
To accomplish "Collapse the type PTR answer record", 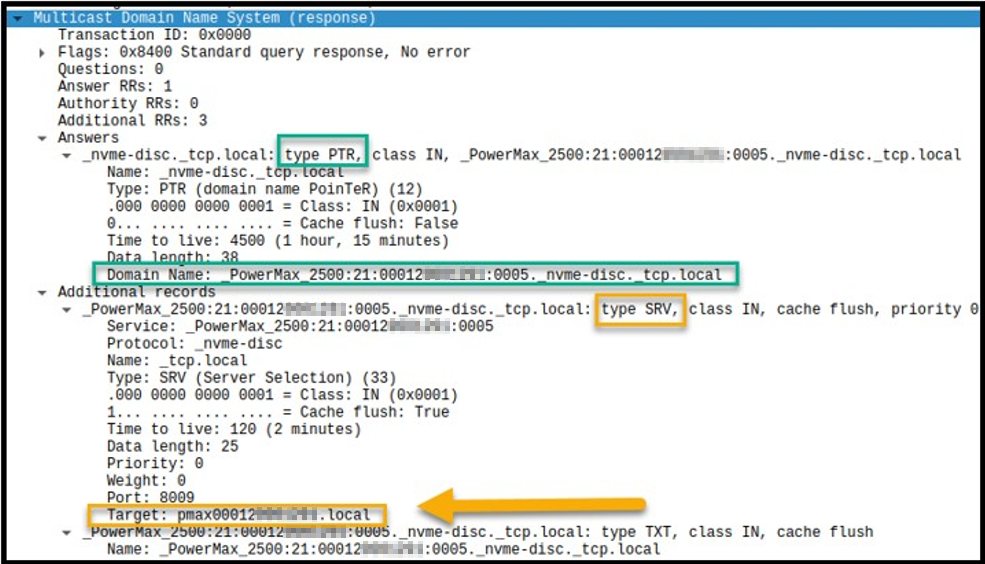I will click(66, 156).
